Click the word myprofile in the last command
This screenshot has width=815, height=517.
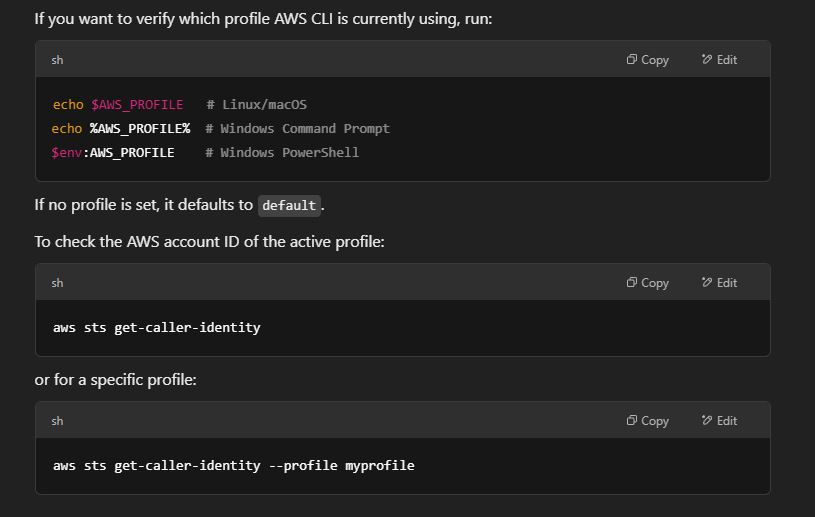pos(380,466)
